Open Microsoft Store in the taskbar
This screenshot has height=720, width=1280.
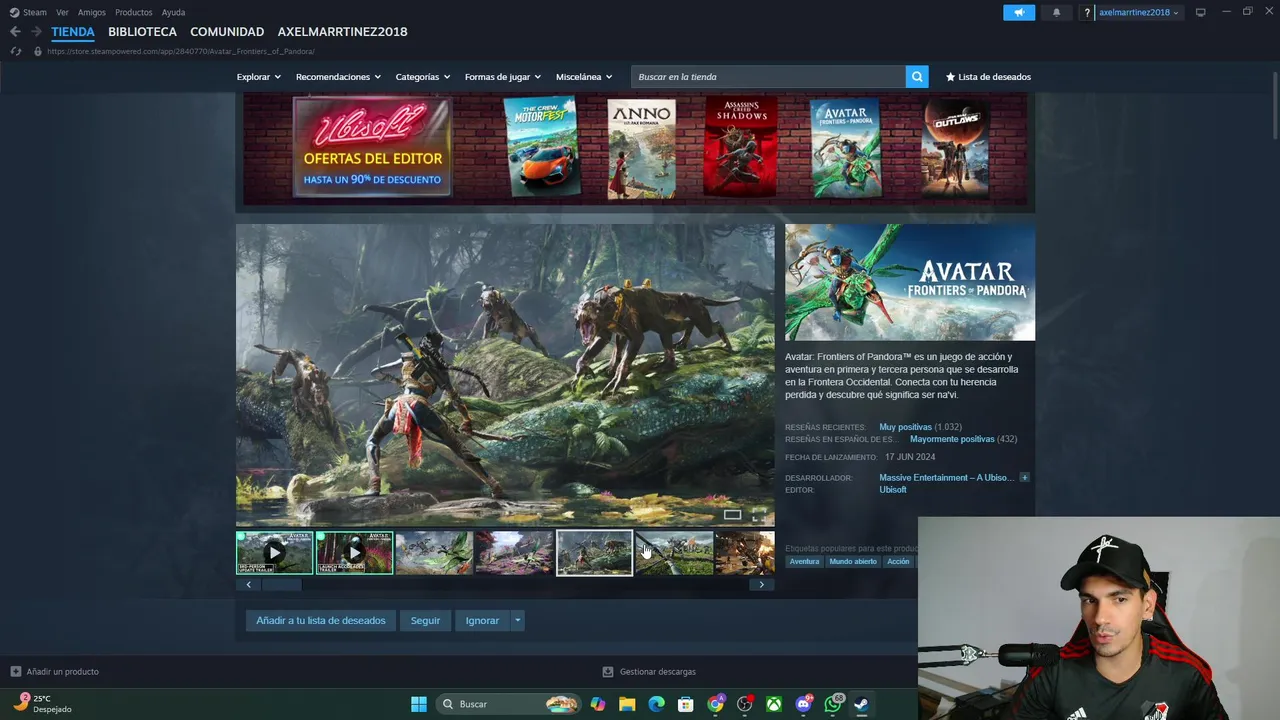coord(686,704)
